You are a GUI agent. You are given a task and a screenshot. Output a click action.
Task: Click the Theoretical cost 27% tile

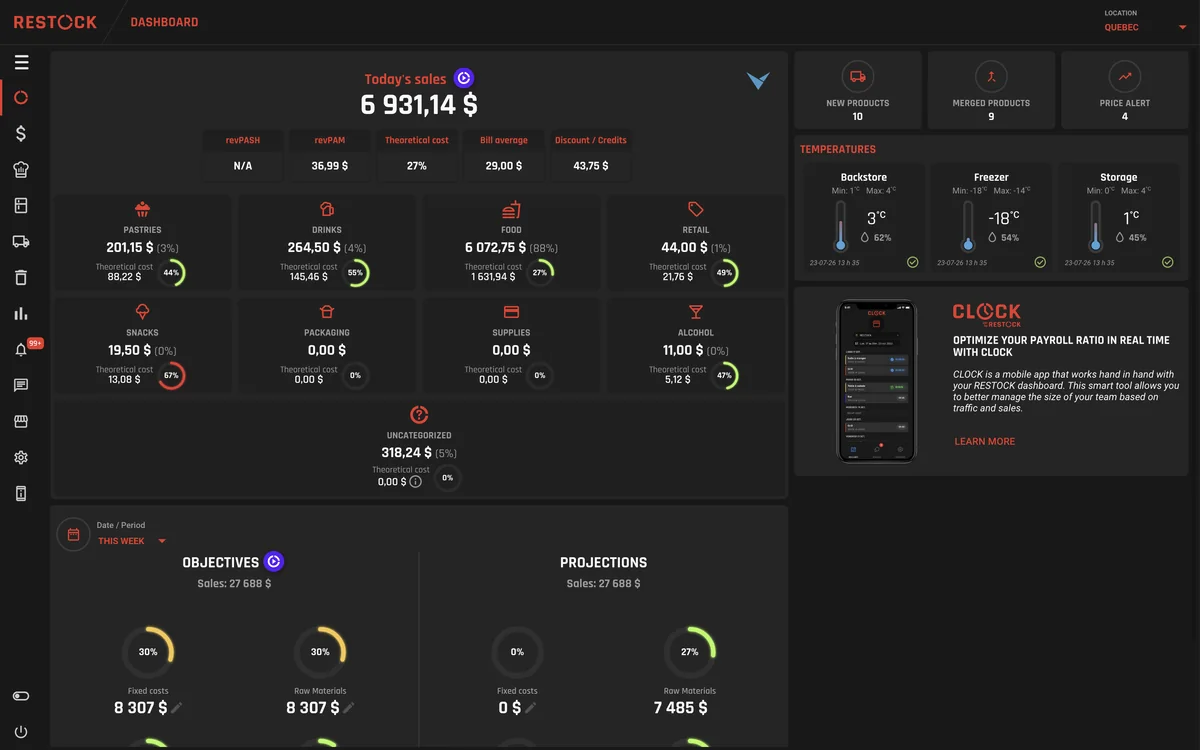[416, 155]
